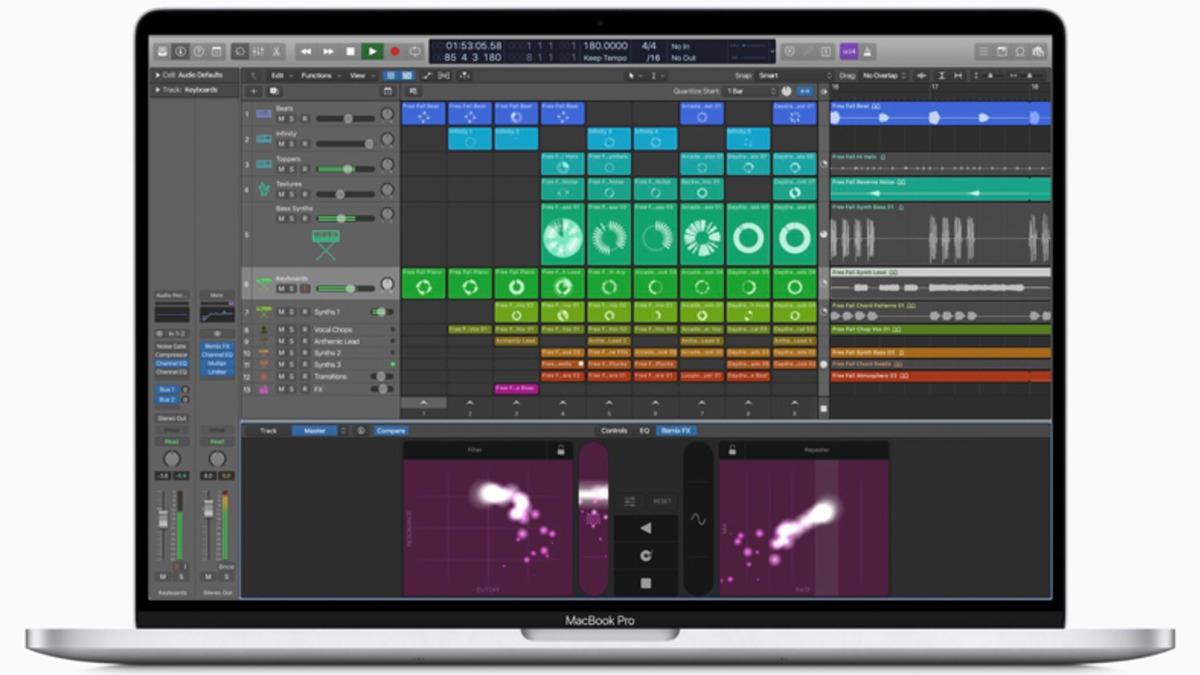Open the Inspector with the i icon
Screen dimensions: 1200x675
coord(181,50)
